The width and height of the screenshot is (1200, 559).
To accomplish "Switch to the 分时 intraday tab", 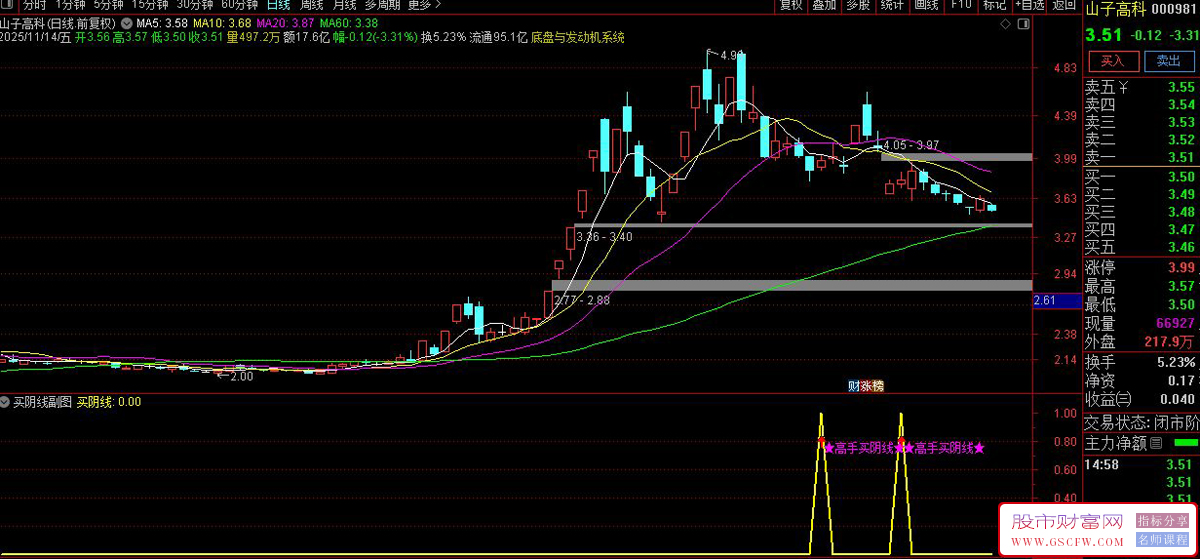I will coord(34,5).
